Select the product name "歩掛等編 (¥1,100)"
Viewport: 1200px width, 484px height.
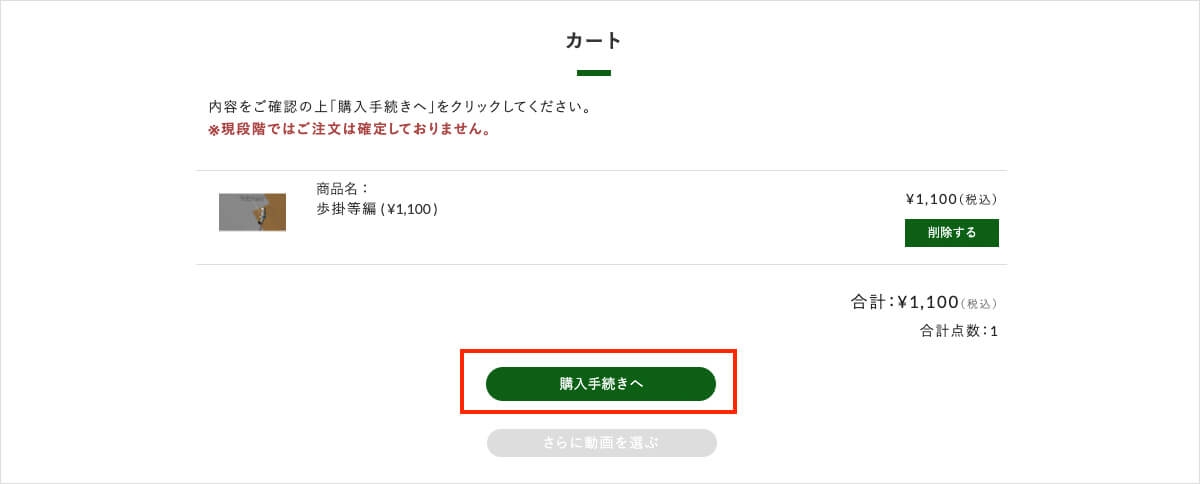tap(377, 209)
